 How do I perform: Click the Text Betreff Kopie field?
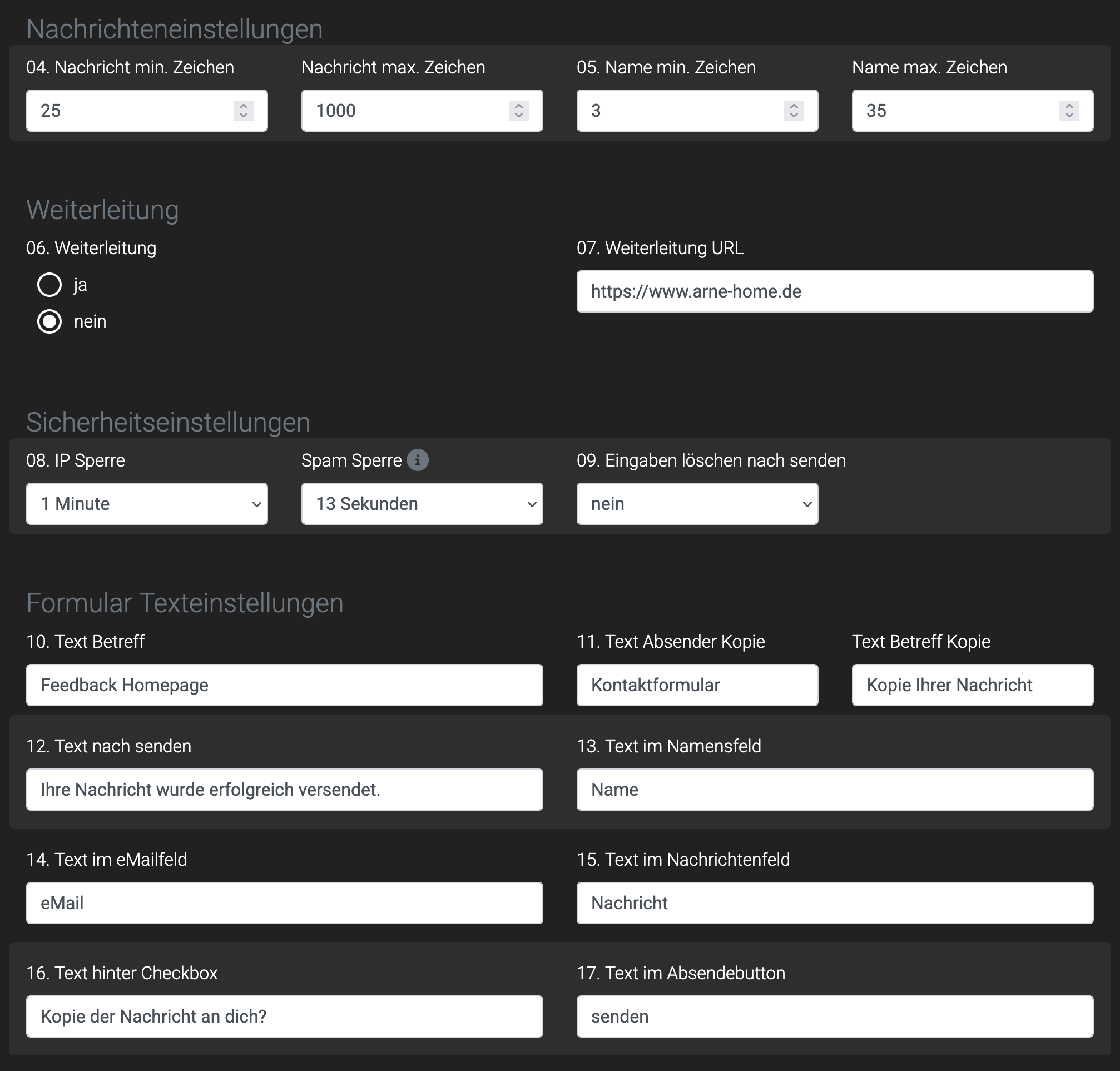(x=972, y=685)
